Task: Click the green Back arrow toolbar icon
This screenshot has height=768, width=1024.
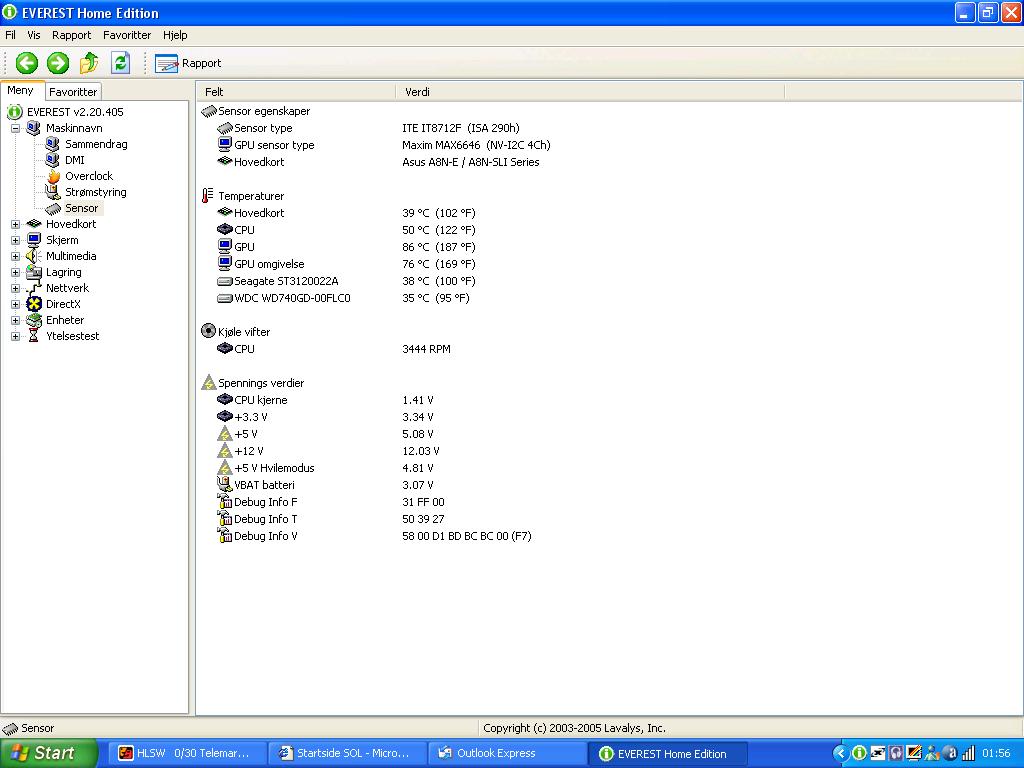Action: [27, 63]
